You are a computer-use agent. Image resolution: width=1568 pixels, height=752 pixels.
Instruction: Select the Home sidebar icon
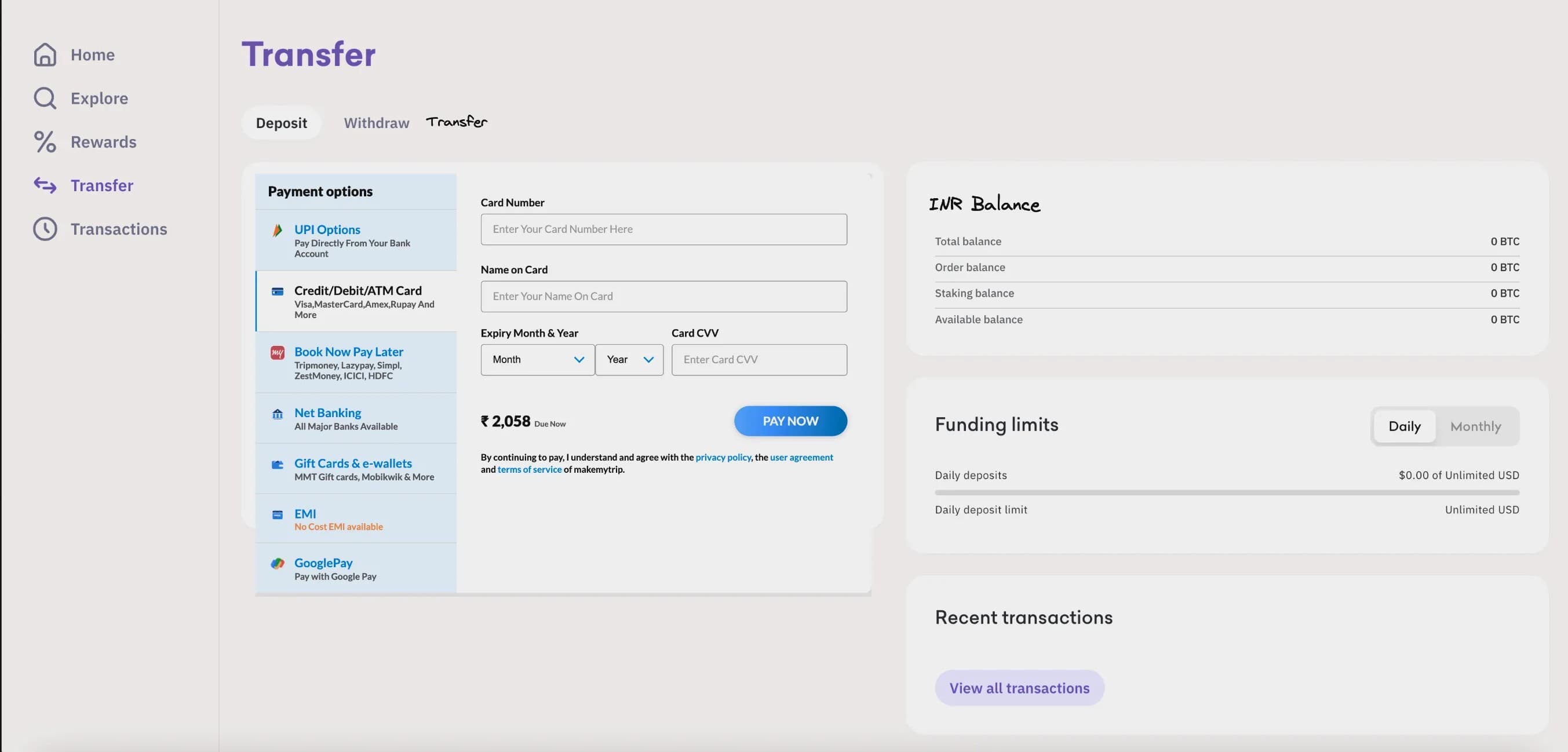coord(45,54)
